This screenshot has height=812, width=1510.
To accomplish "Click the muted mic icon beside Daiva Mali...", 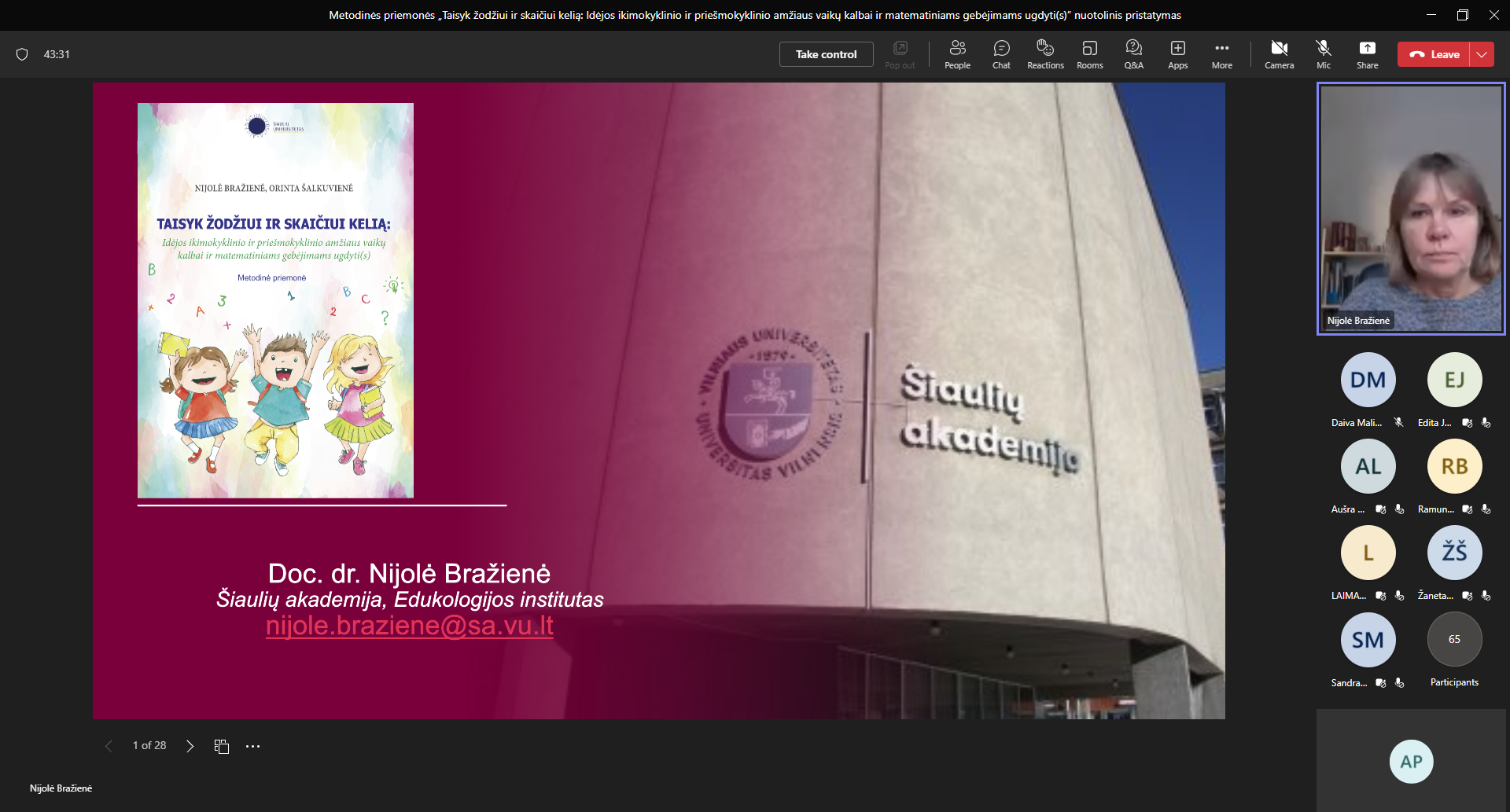I will [1399, 423].
